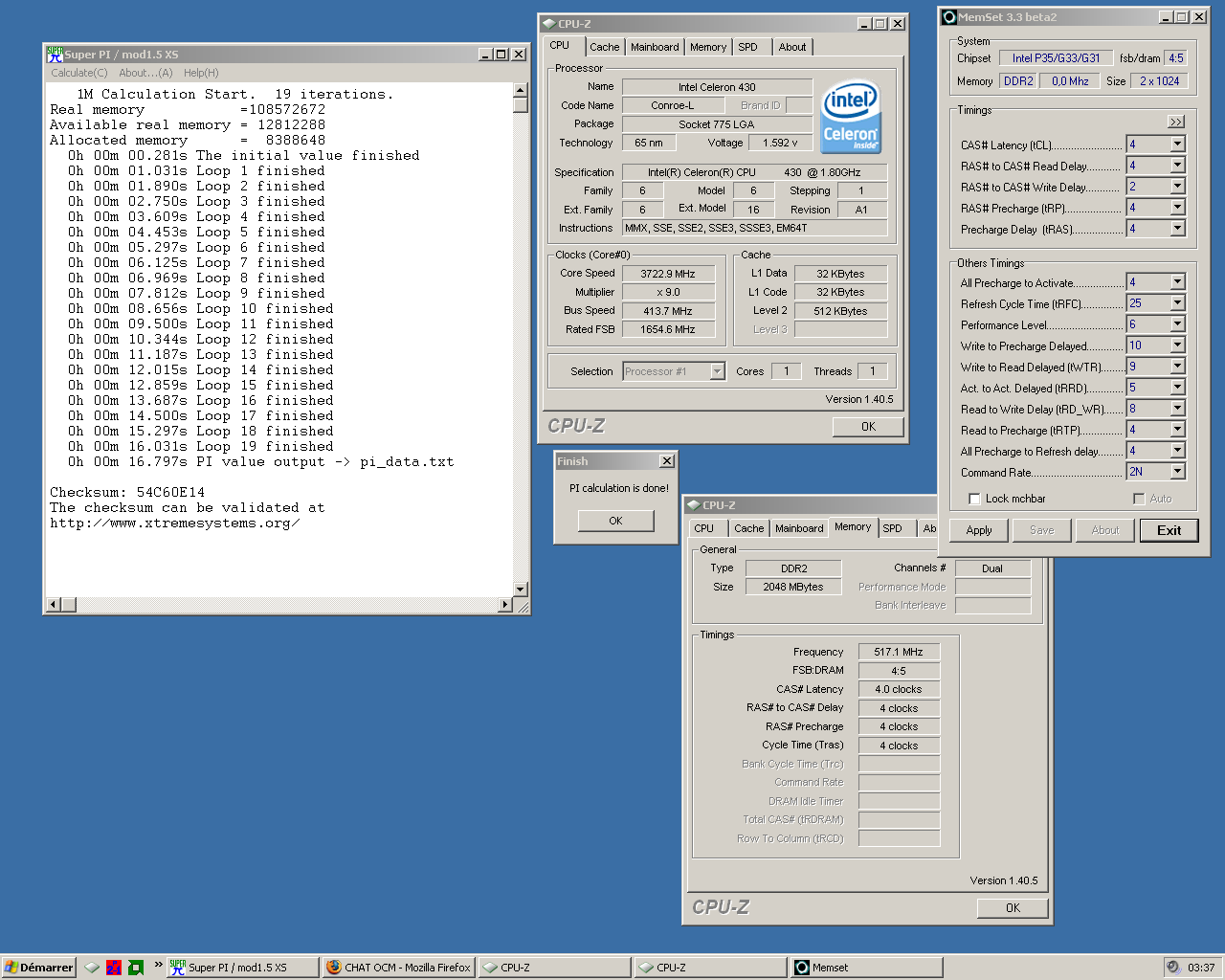The image size is (1225, 980).
Task: Switch to CHAT OCM Firefox taskbar button
Action: click(399, 968)
